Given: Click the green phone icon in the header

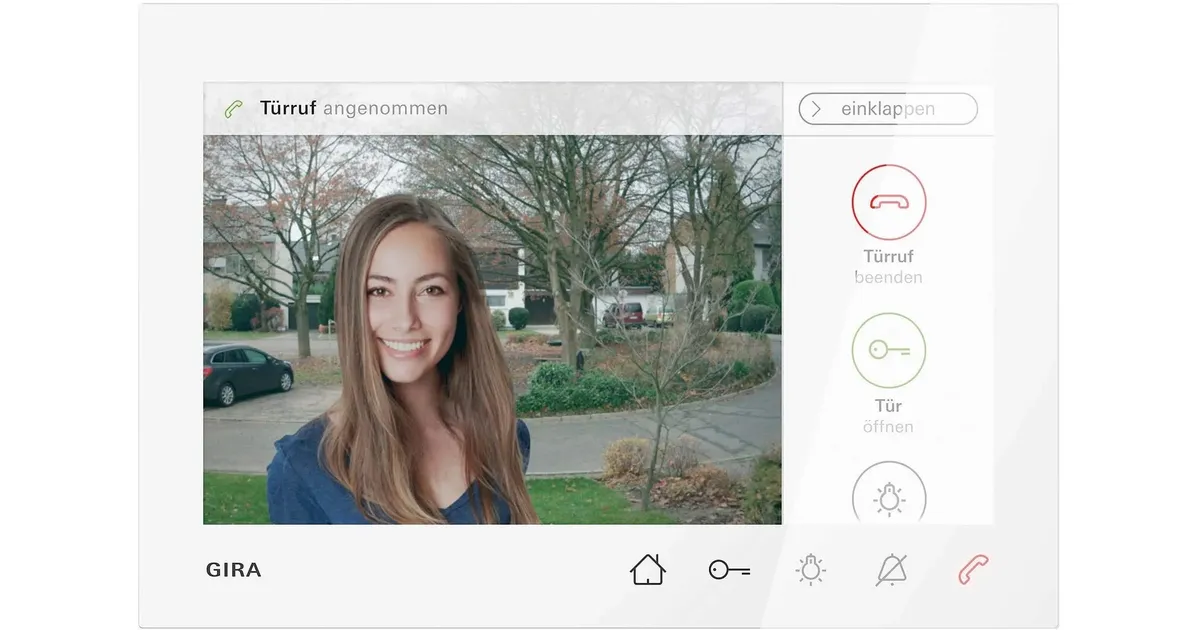Looking at the screenshot, I should point(234,109).
